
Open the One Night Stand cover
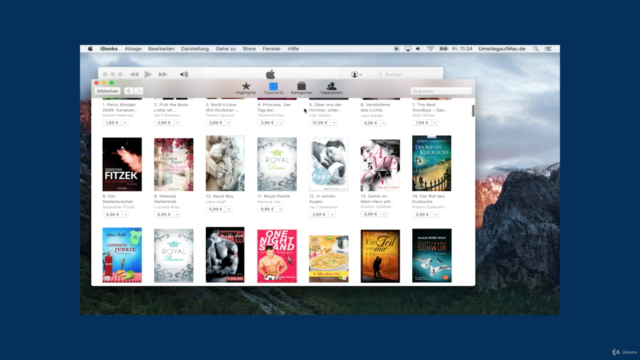coord(277,256)
